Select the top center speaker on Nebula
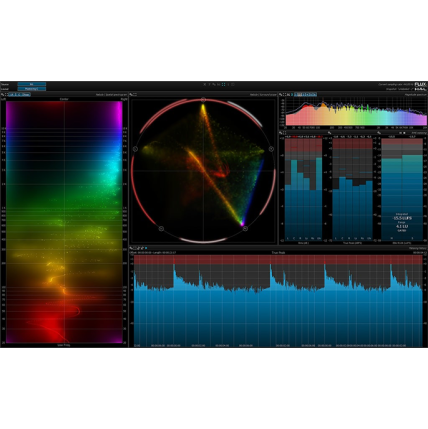 tap(203, 100)
